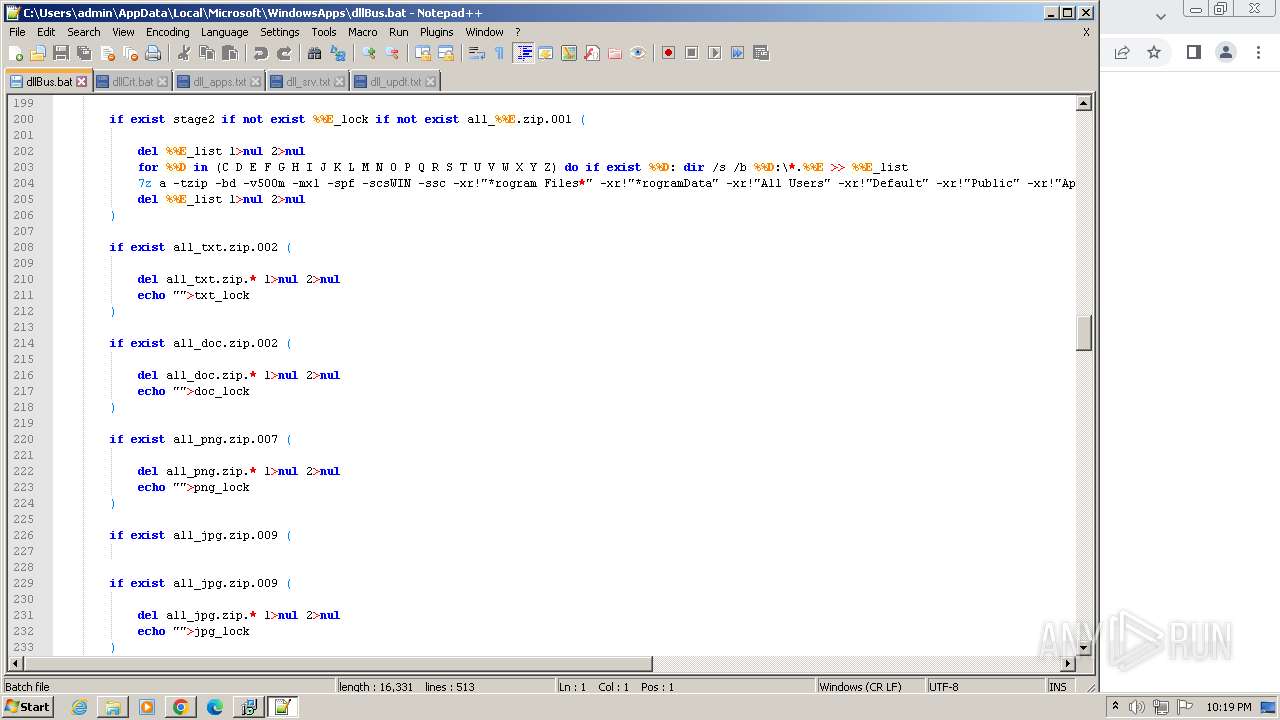Click the vertical scrollbar thumb
Image resolution: width=1280 pixels, height=720 pixels.
coord(1083,332)
